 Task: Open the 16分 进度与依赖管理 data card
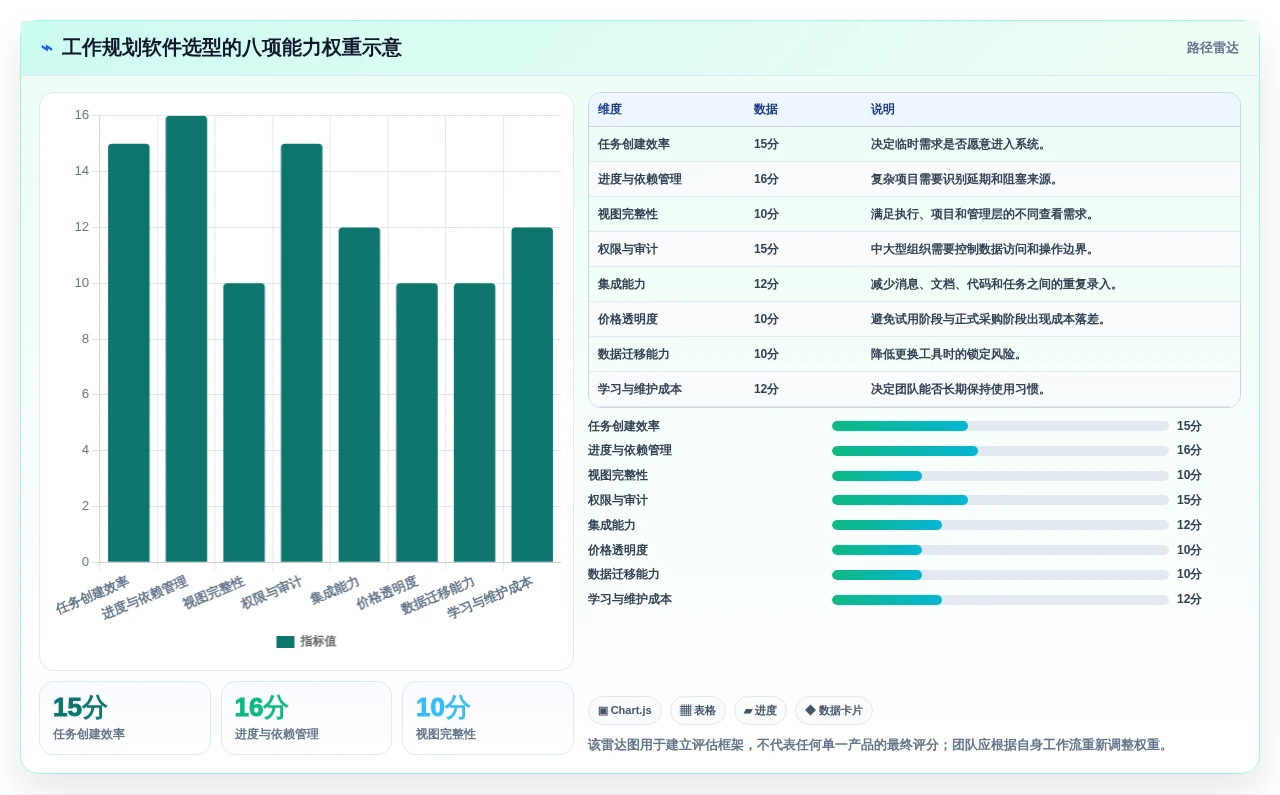tap(306, 718)
